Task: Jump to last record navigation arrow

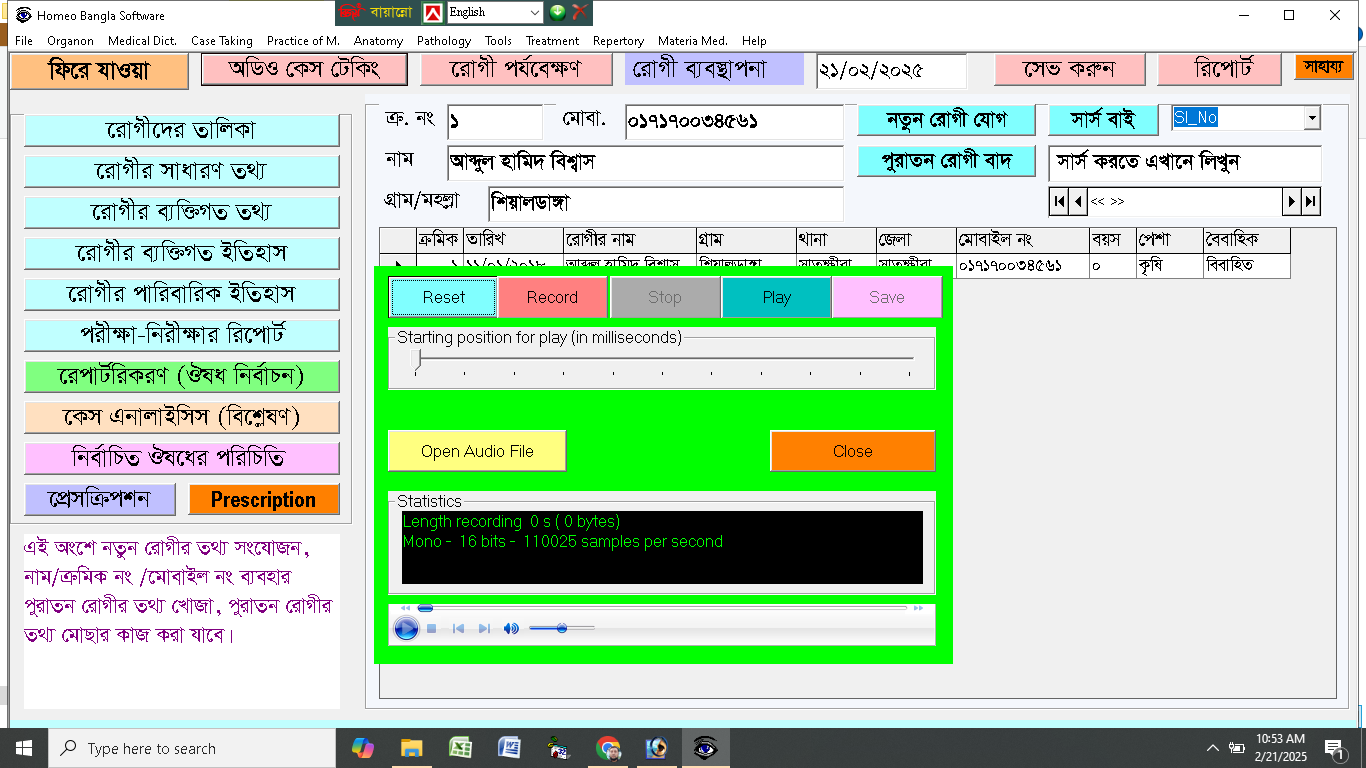Action: pyautogui.click(x=1311, y=202)
